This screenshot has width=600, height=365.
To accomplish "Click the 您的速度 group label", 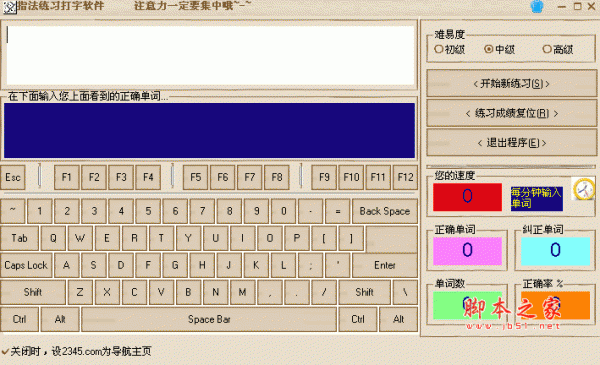I will 455,175.
